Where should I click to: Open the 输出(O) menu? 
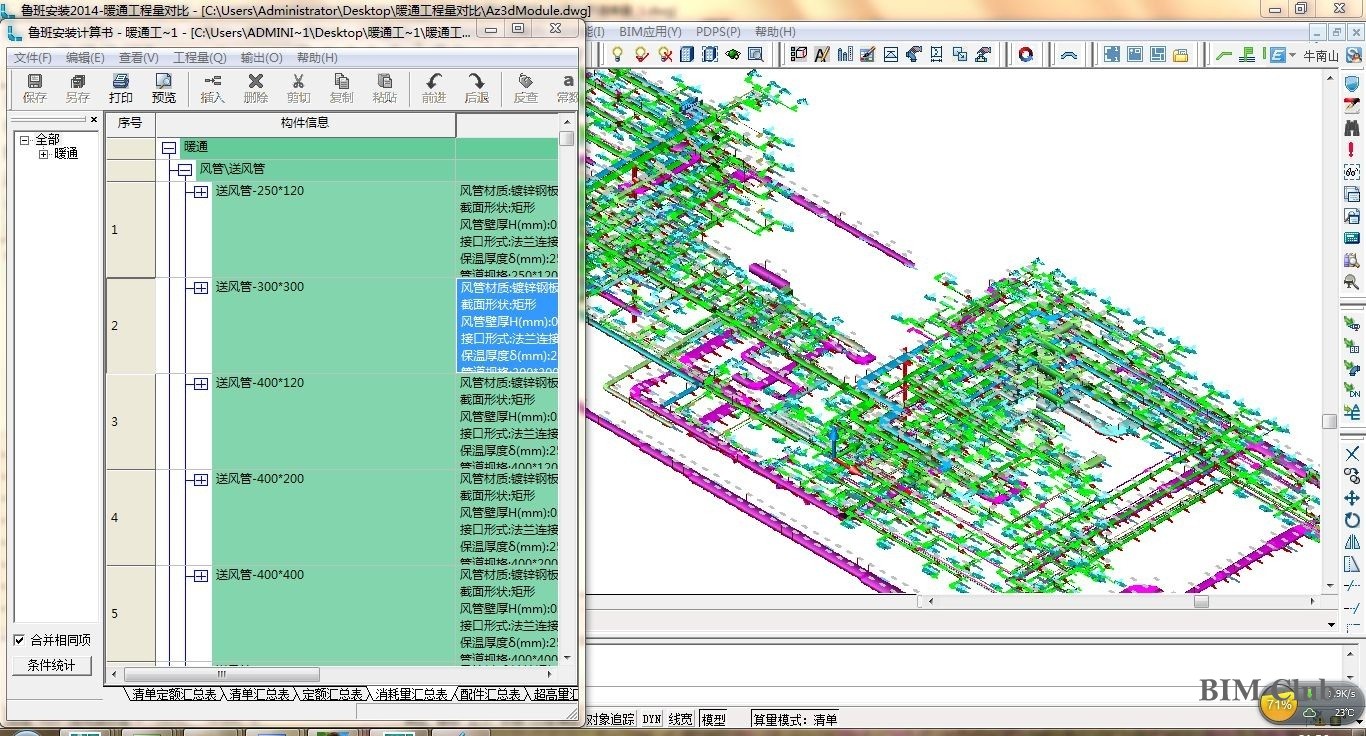(x=261, y=58)
